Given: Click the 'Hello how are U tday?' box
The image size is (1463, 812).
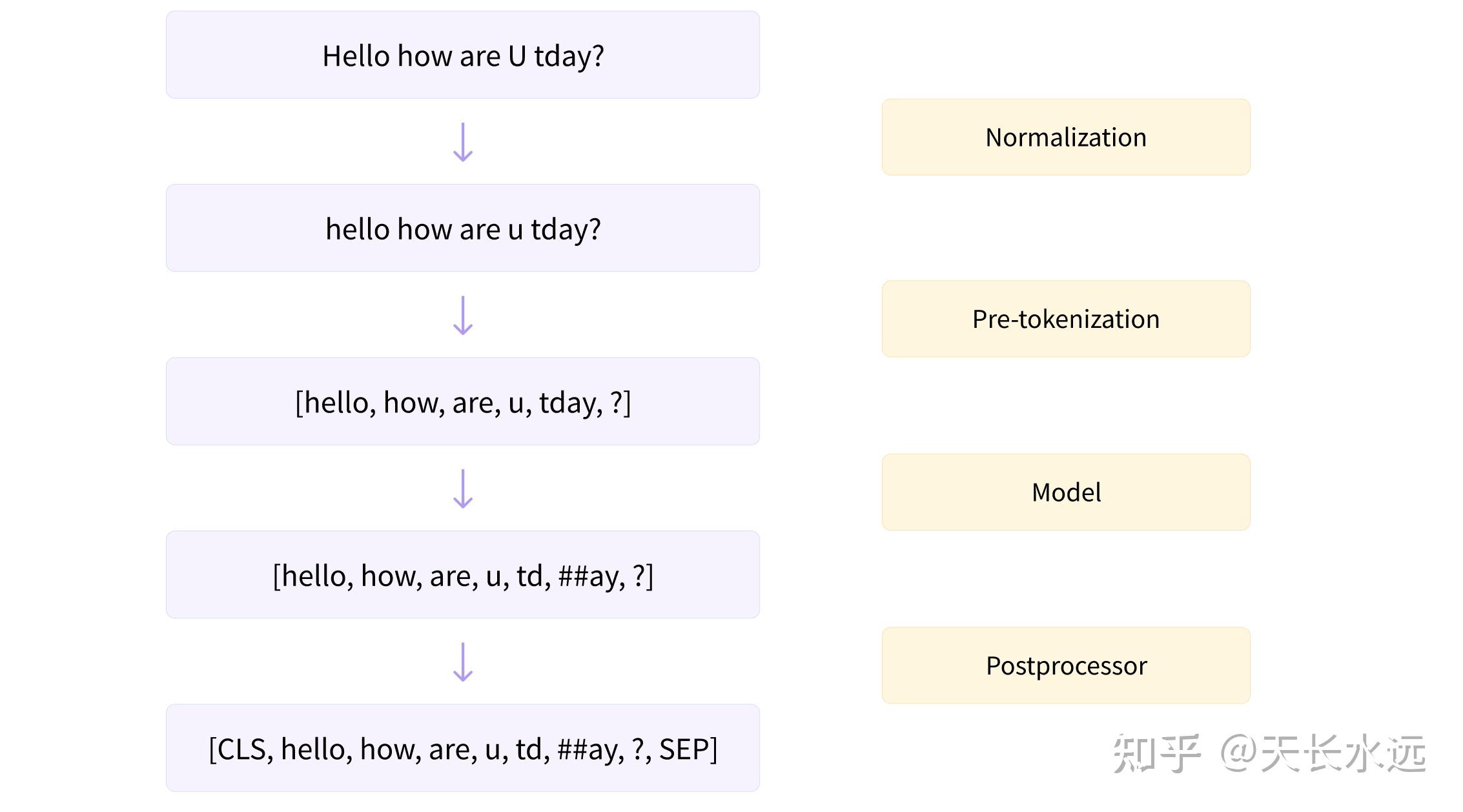Looking at the screenshot, I should [x=463, y=55].
